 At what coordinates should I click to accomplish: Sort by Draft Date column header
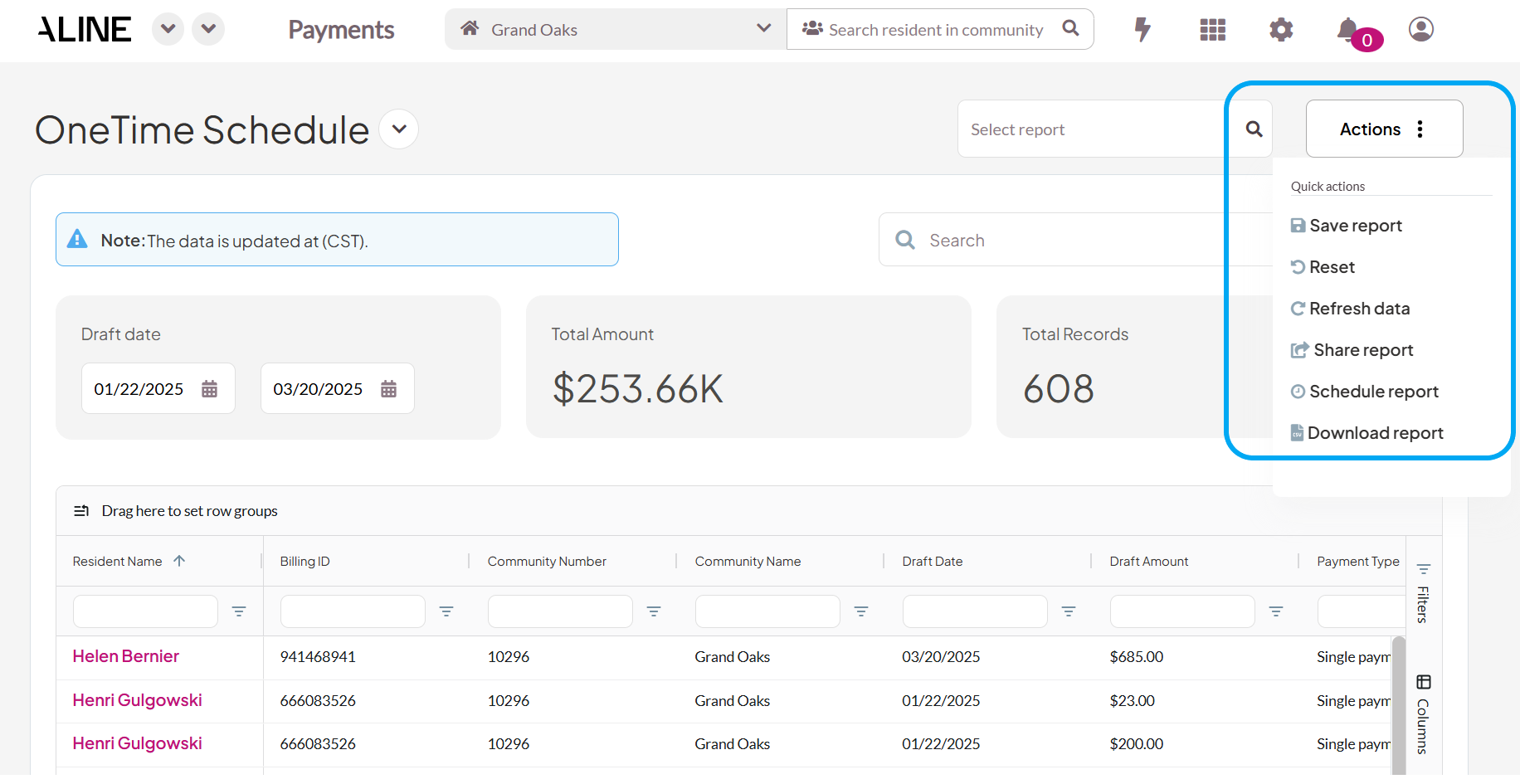tap(932, 562)
